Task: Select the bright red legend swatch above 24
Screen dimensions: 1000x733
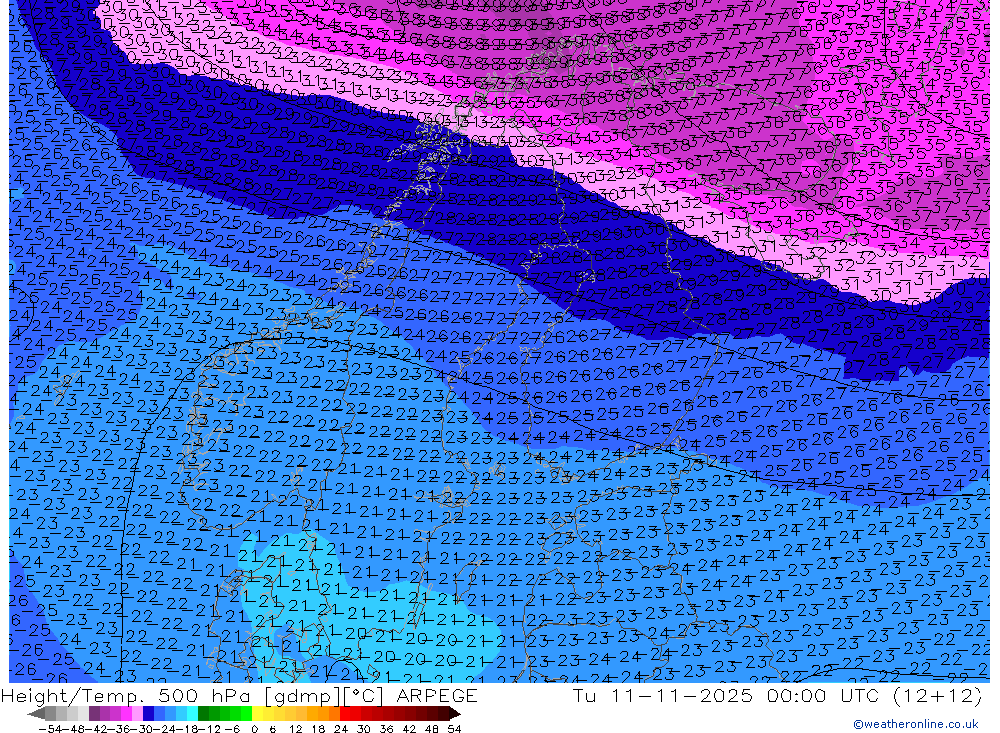Action: coord(345,714)
